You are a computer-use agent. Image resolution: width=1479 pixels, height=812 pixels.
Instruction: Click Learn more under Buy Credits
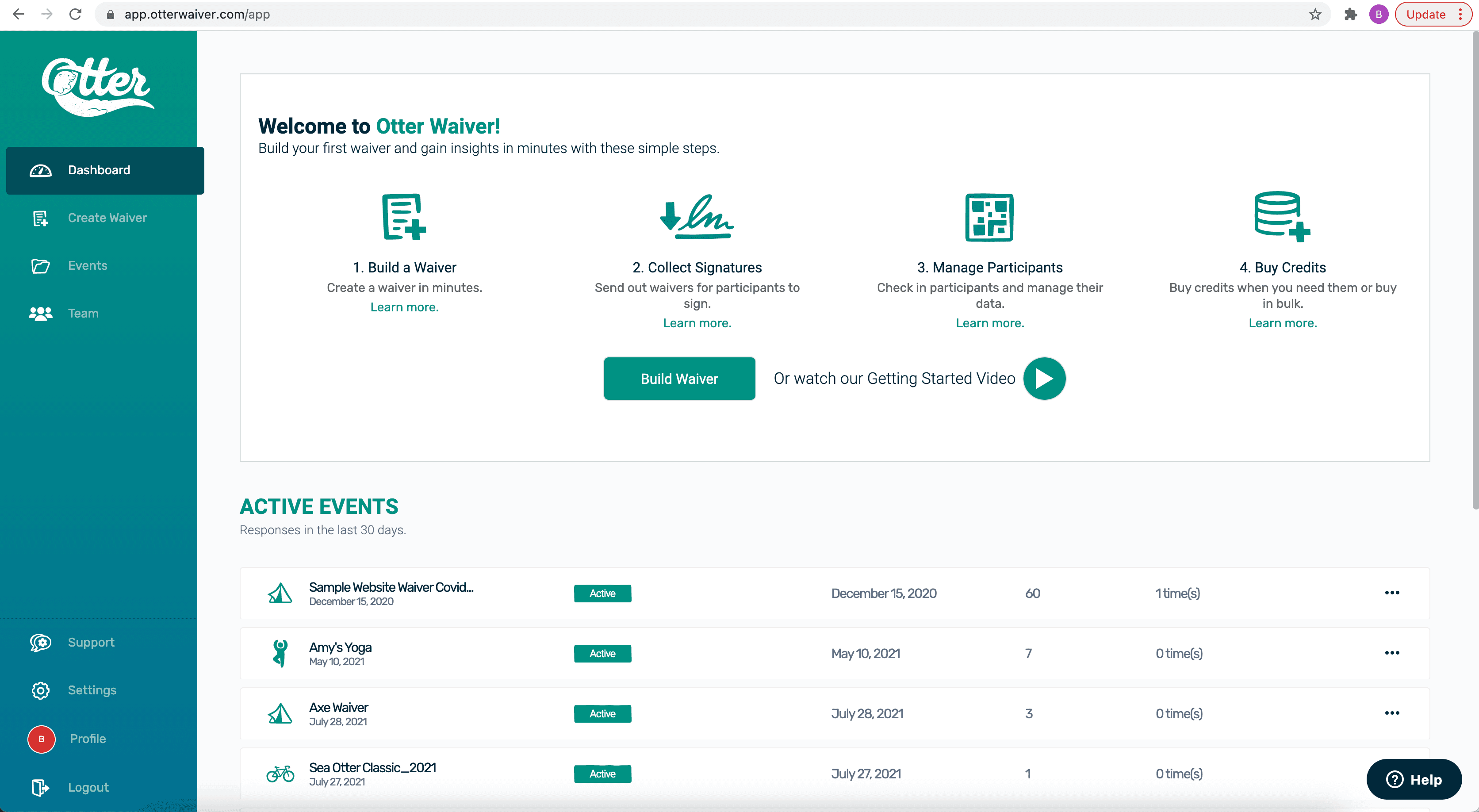(1283, 323)
